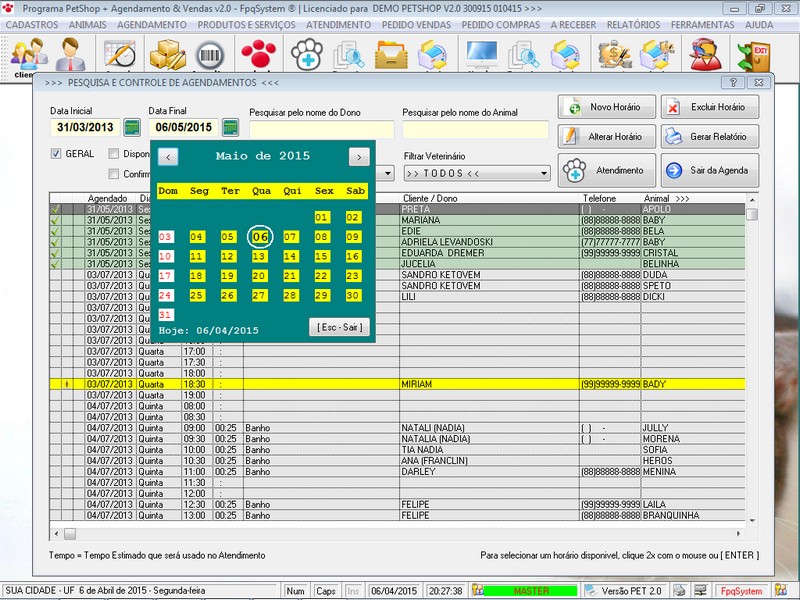The width and height of the screenshot is (800, 600).
Task: Click the Agendado column header
Action: point(107,198)
